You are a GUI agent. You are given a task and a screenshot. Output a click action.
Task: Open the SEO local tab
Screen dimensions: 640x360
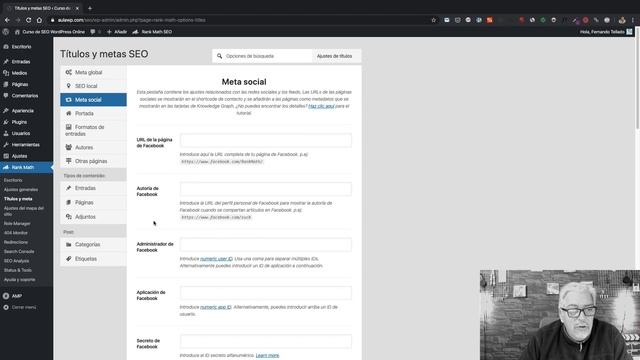93,86
